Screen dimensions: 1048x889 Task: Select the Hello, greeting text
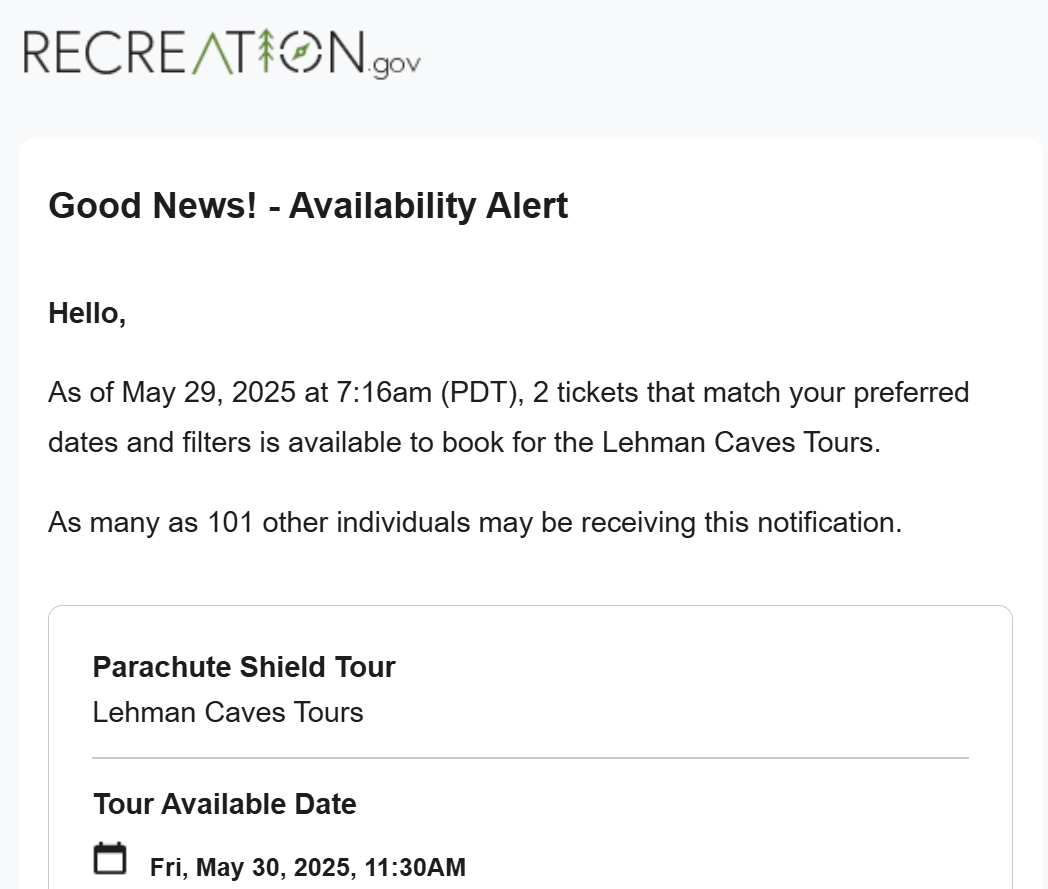87,313
